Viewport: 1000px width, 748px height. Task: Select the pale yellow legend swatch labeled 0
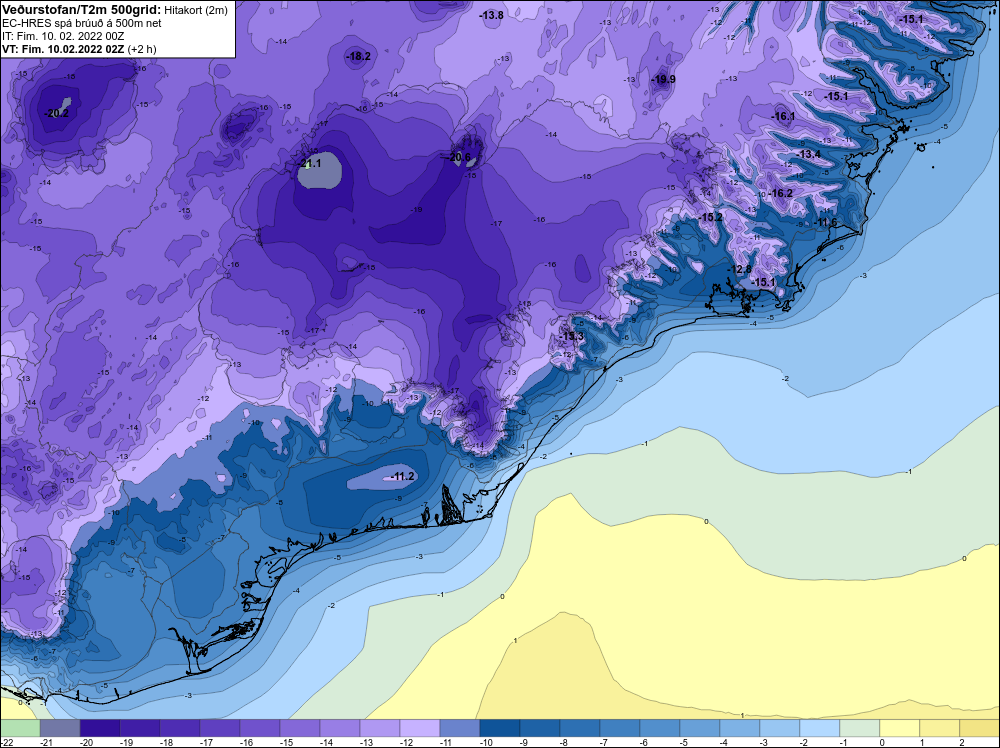coord(900,728)
